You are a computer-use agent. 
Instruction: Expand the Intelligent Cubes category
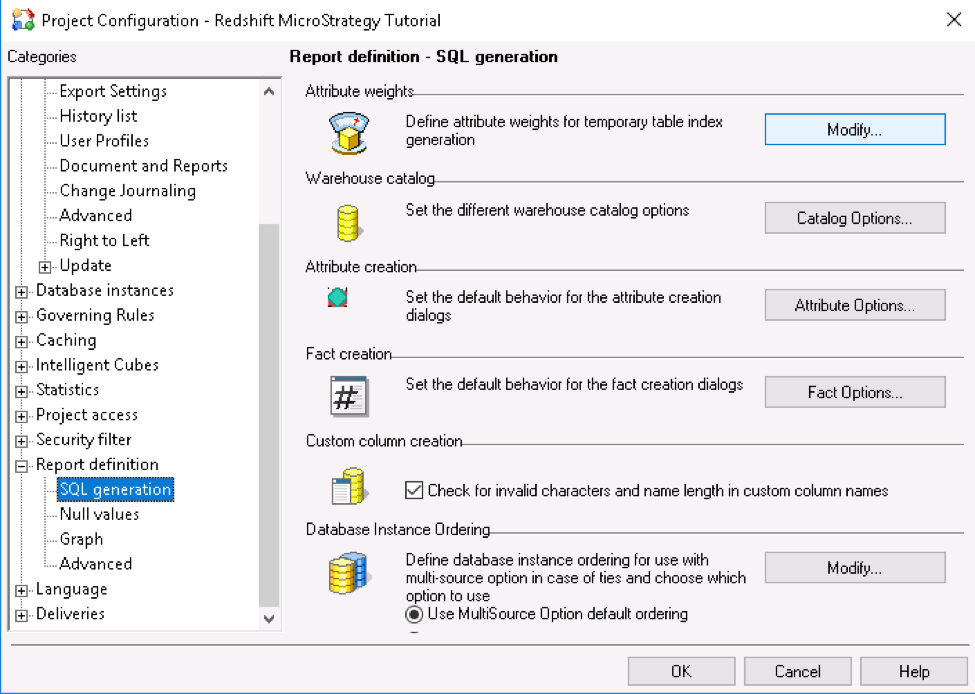(22, 364)
